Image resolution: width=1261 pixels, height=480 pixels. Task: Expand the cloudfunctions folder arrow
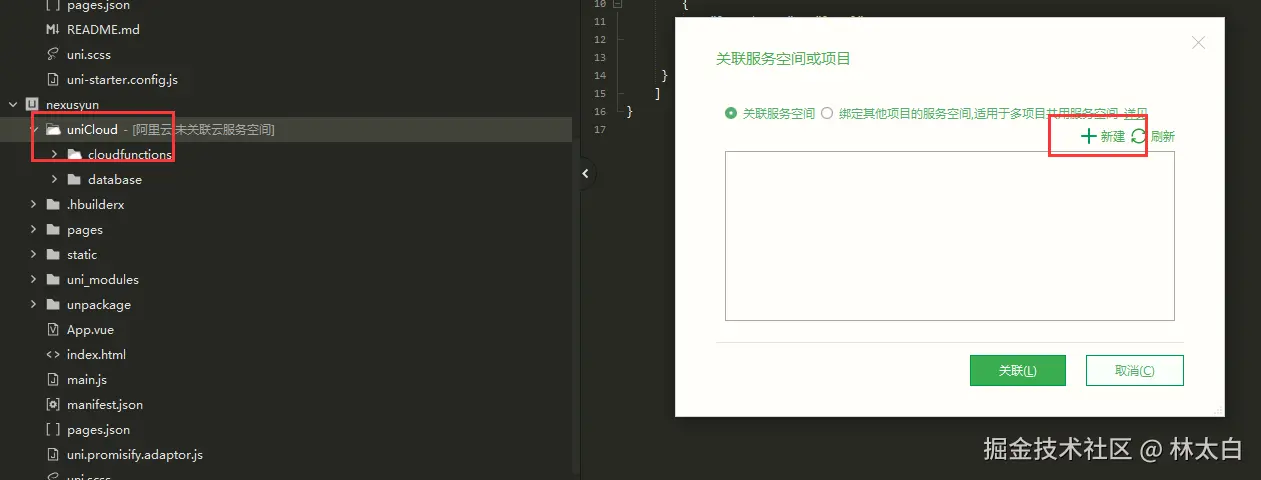pos(54,154)
